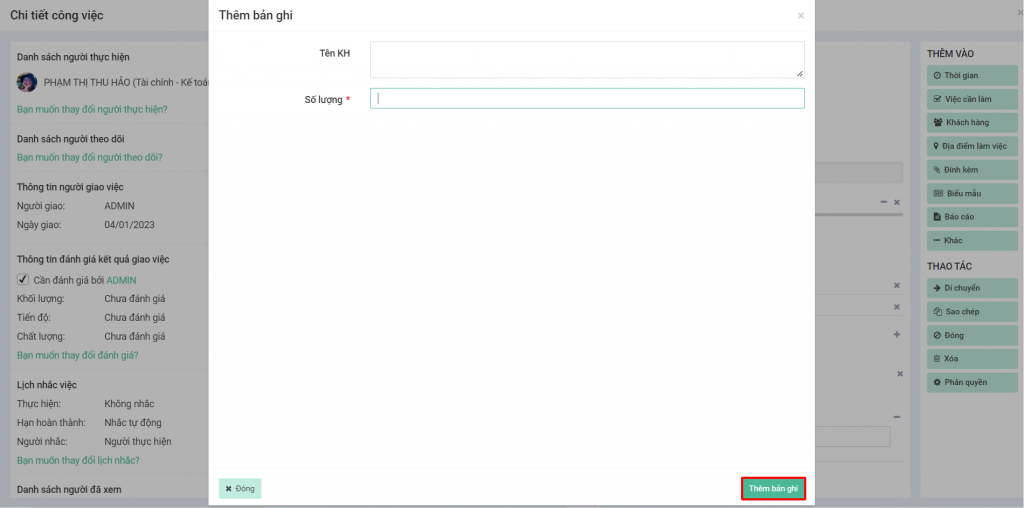
Task: Open 'Bạn muốn thay đổi người thực hiện?' link
Action: tap(92, 109)
